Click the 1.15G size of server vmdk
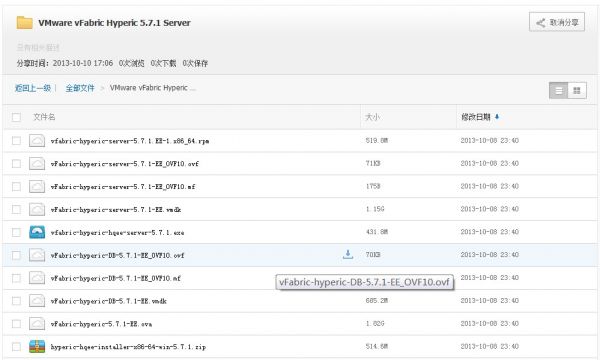 click(375, 209)
